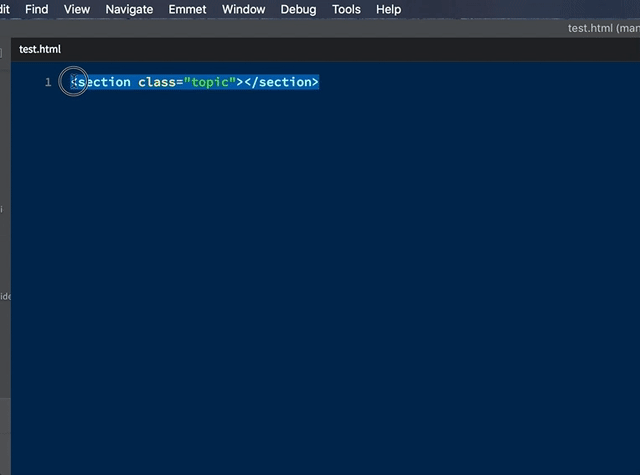The height and width of the screenshot is (475, 640).
Task: Open the View menu
Action: [76, 9]
